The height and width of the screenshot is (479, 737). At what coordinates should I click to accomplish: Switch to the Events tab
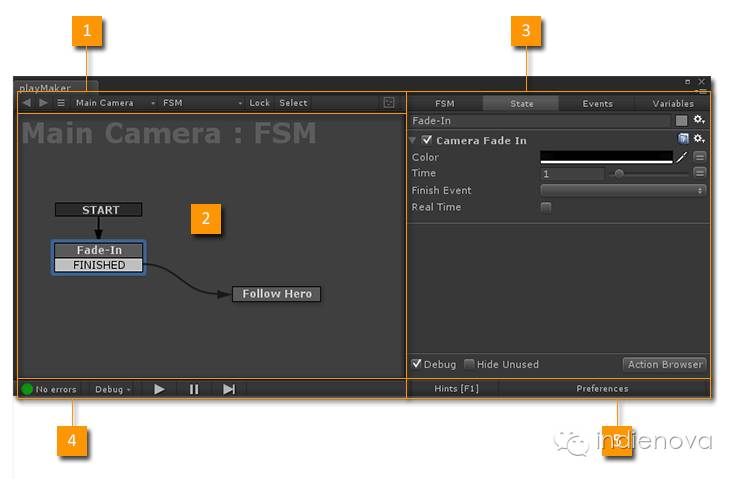[597, 103]
